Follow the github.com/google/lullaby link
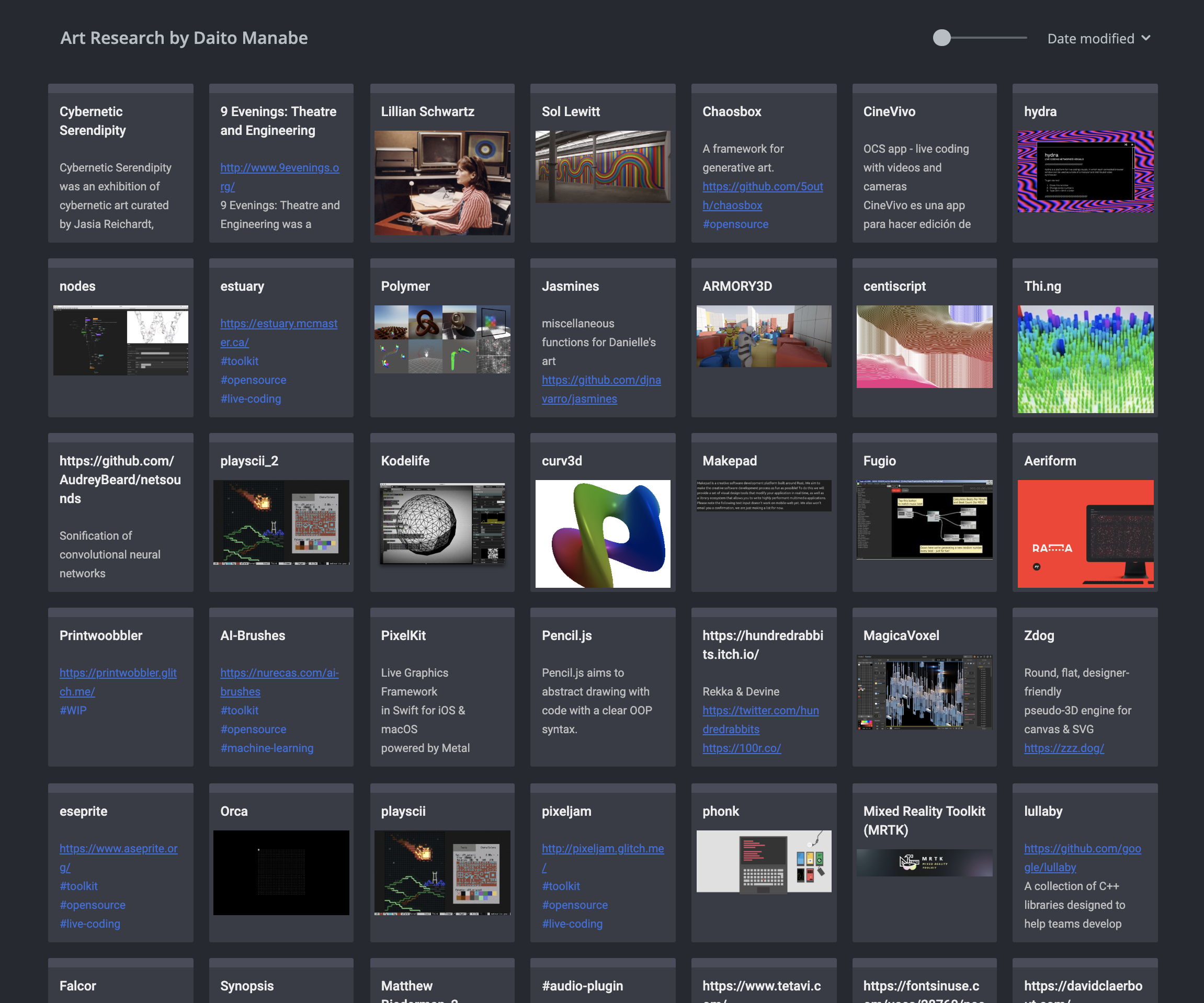The width and height of the screenshot is (1204, 1003). [1083, 859]
